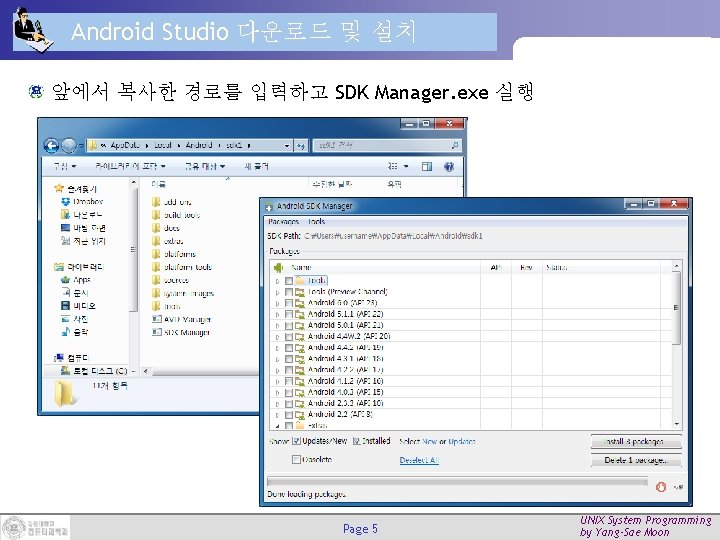The width and height of the screenshot is (720, 540).
Task: Click the scroll-down arrow of the package list
Action: click(x=676, y=424)
